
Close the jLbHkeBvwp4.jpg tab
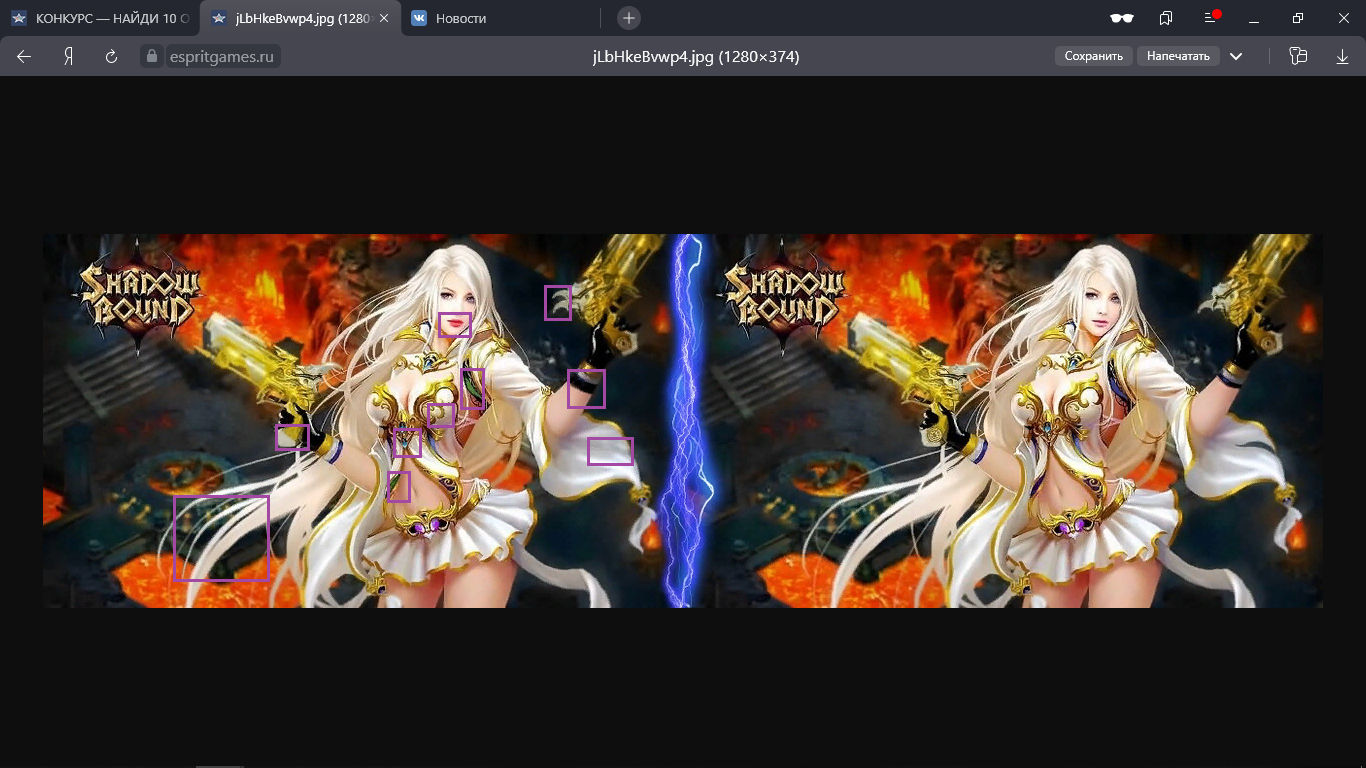384,18
